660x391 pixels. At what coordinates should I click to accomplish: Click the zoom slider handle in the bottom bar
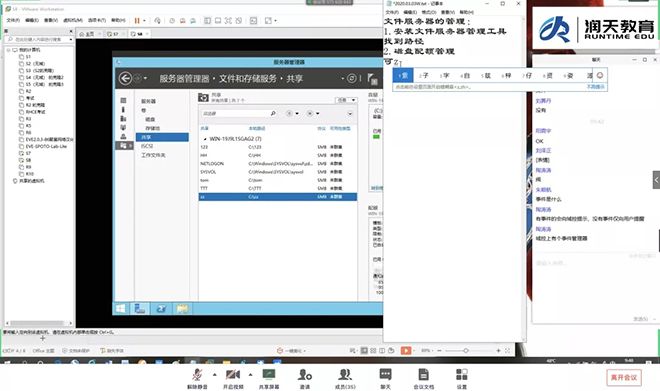(466, 351)
